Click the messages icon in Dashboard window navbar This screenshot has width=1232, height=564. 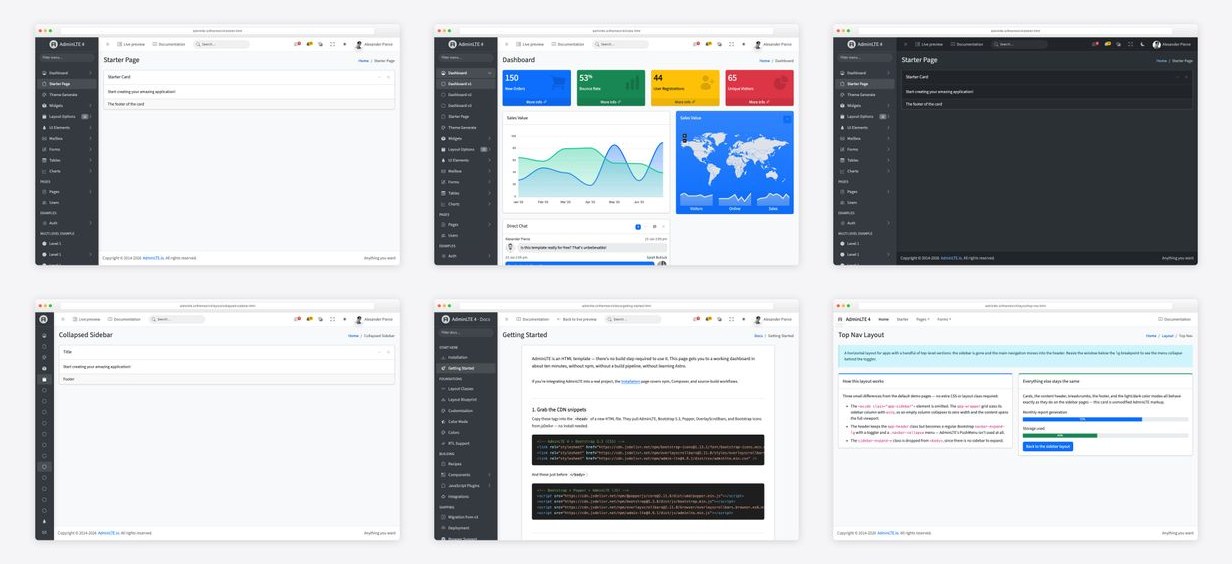(x=696, y=44)
